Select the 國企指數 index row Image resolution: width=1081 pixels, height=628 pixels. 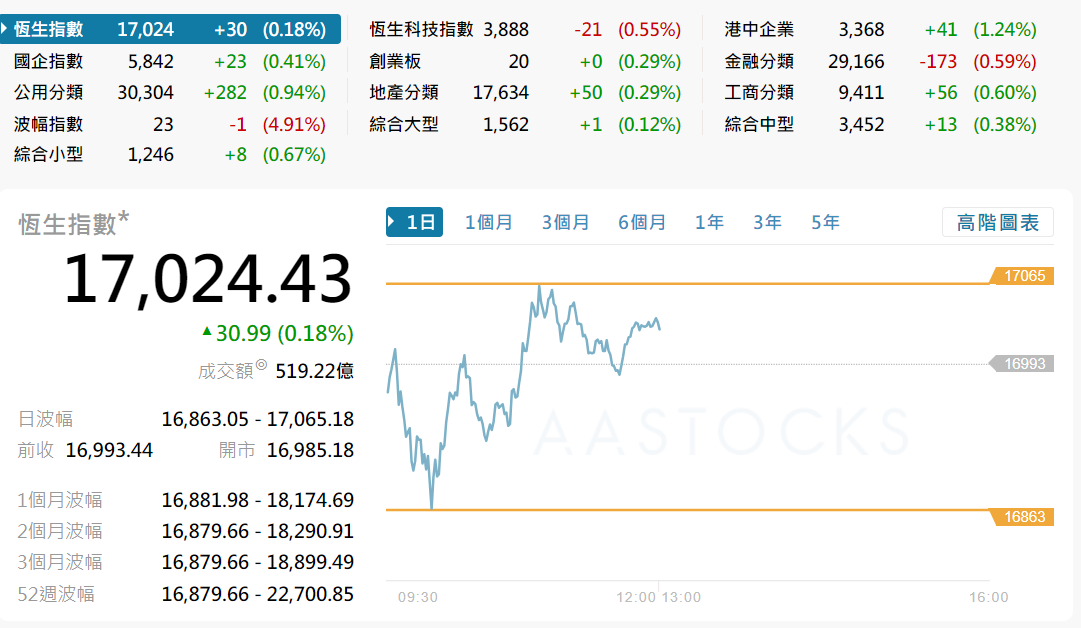click(x=49, y=61)
